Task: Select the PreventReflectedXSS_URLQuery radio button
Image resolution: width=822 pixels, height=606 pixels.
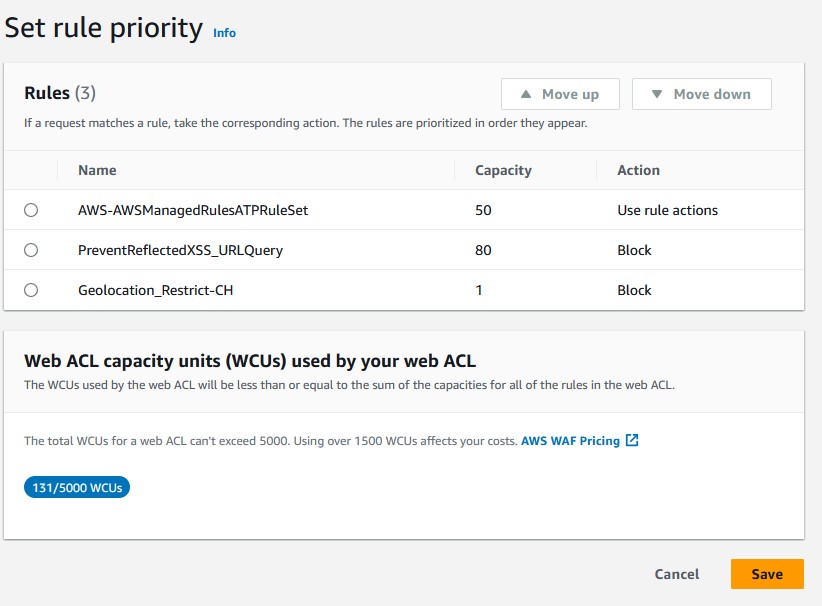Action: tap(31, 250)
